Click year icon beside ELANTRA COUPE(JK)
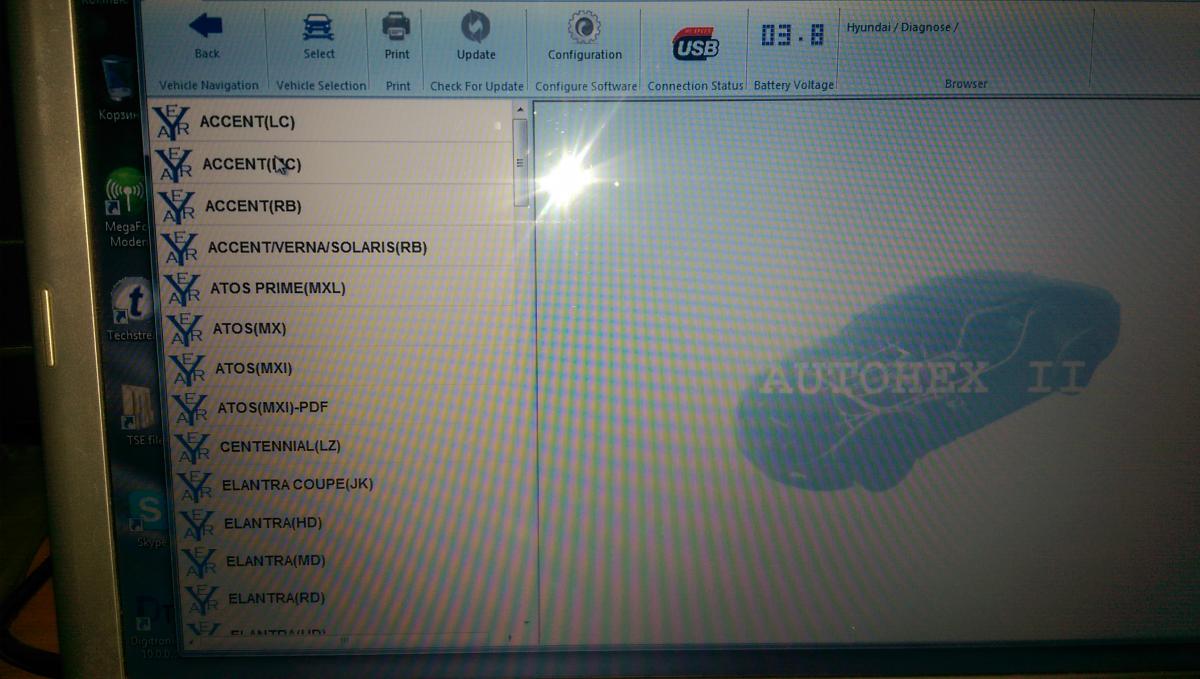 tap(195, 485)
